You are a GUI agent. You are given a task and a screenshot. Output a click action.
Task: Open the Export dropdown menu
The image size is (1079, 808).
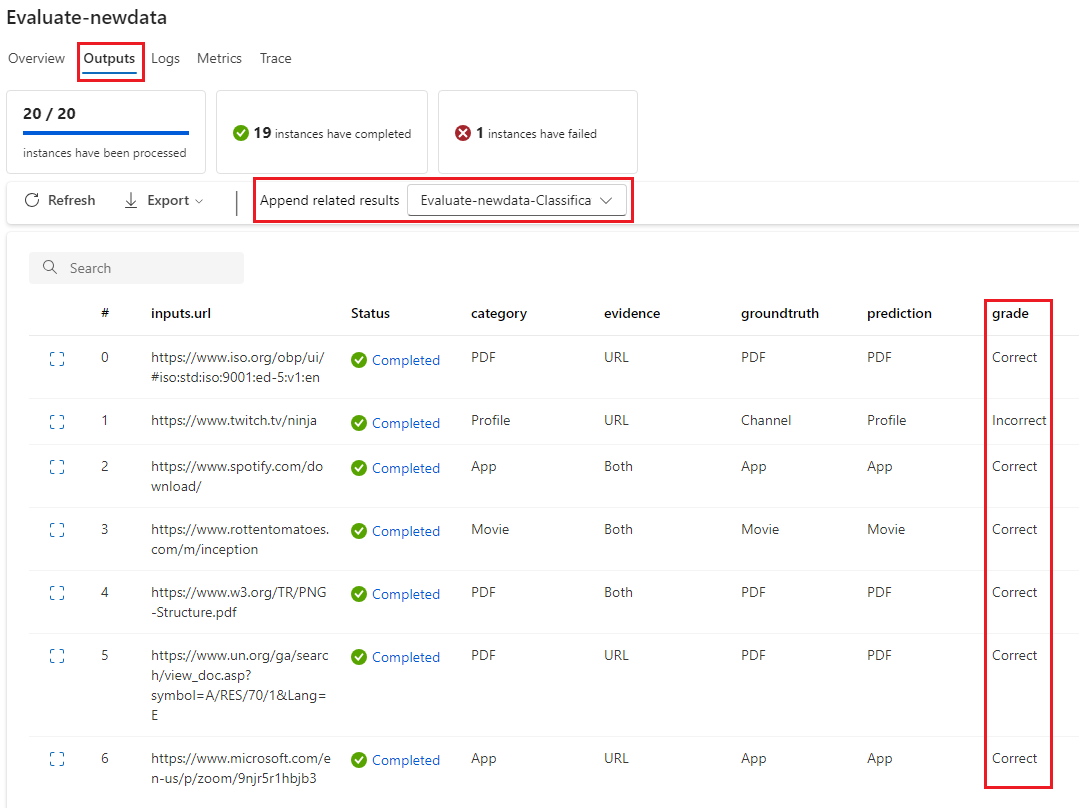[x=164, y=201]
